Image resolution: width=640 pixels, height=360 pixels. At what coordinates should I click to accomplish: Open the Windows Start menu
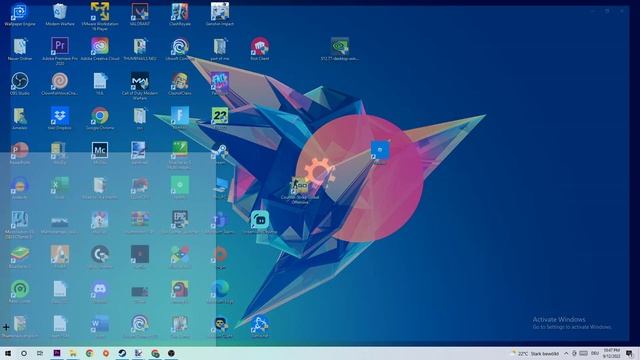tap(8, 353)
